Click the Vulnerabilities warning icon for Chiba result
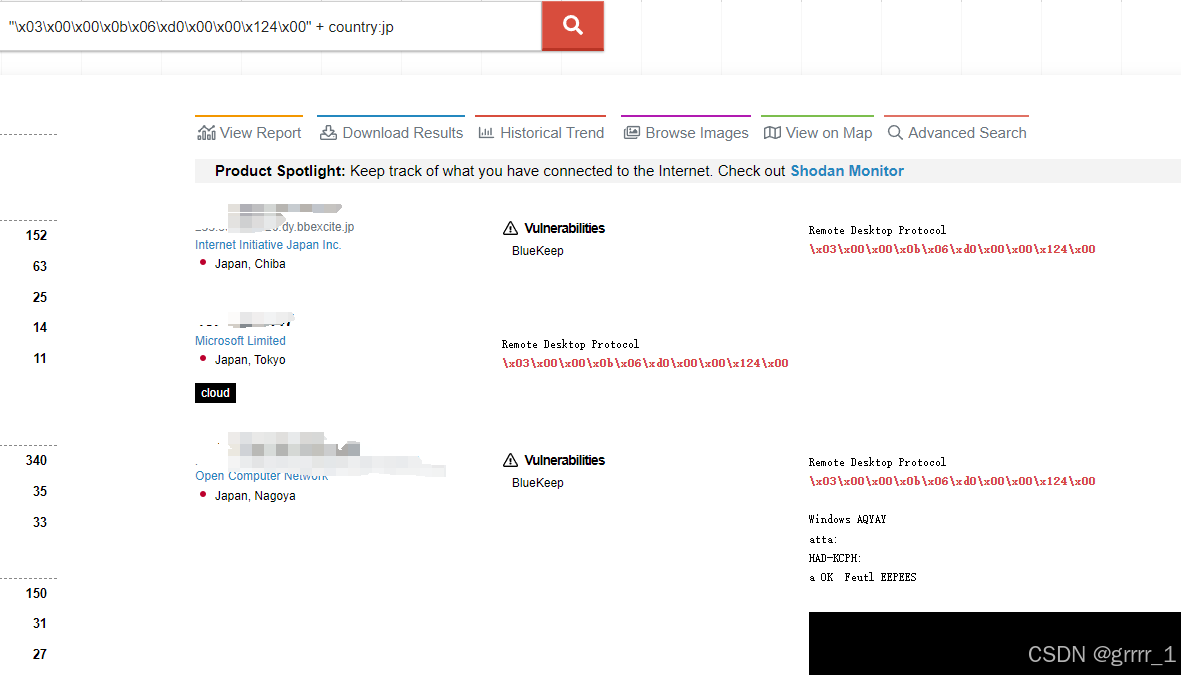 [510, 228]
